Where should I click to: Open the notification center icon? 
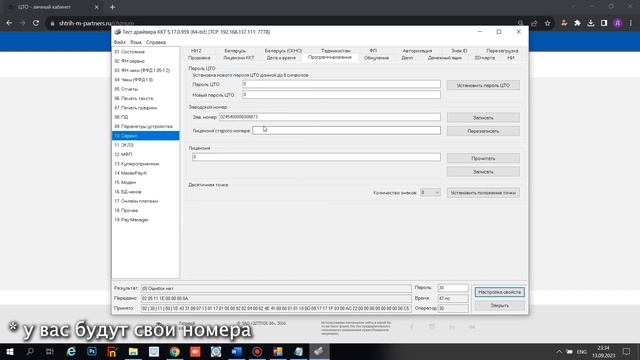point(627,351)
